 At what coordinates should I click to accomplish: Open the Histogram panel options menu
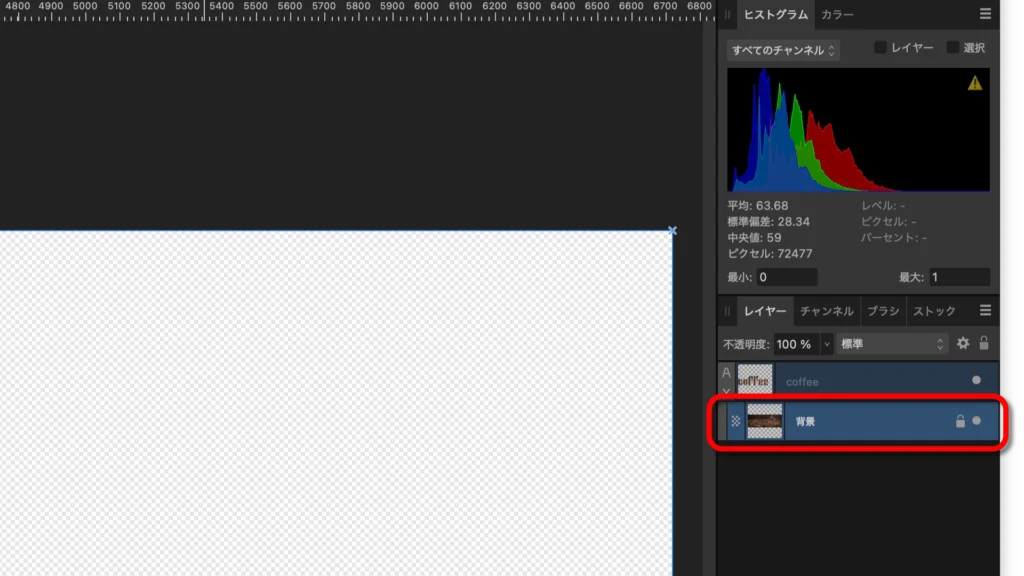point(985,14)
